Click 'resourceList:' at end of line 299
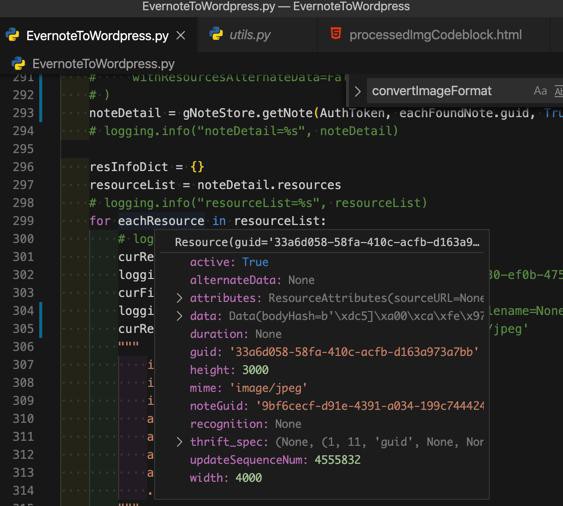The width and height of the screenshot is (563, 506). point(280,220)
